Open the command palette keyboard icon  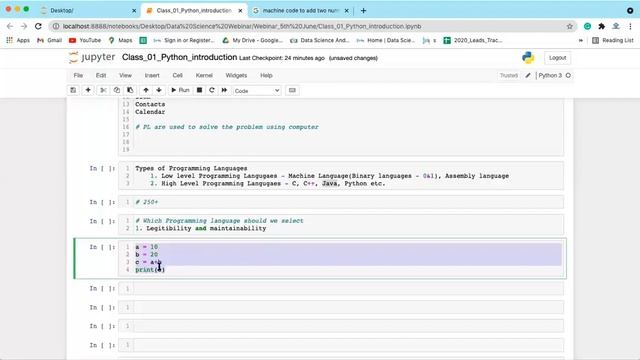(x=292, y=90)
